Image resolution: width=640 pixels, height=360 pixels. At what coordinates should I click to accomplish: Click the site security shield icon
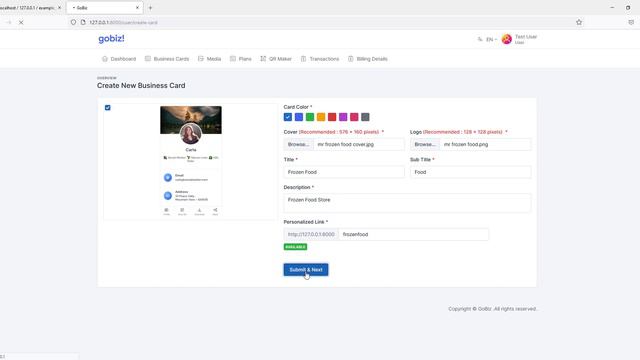coord(73,22)
